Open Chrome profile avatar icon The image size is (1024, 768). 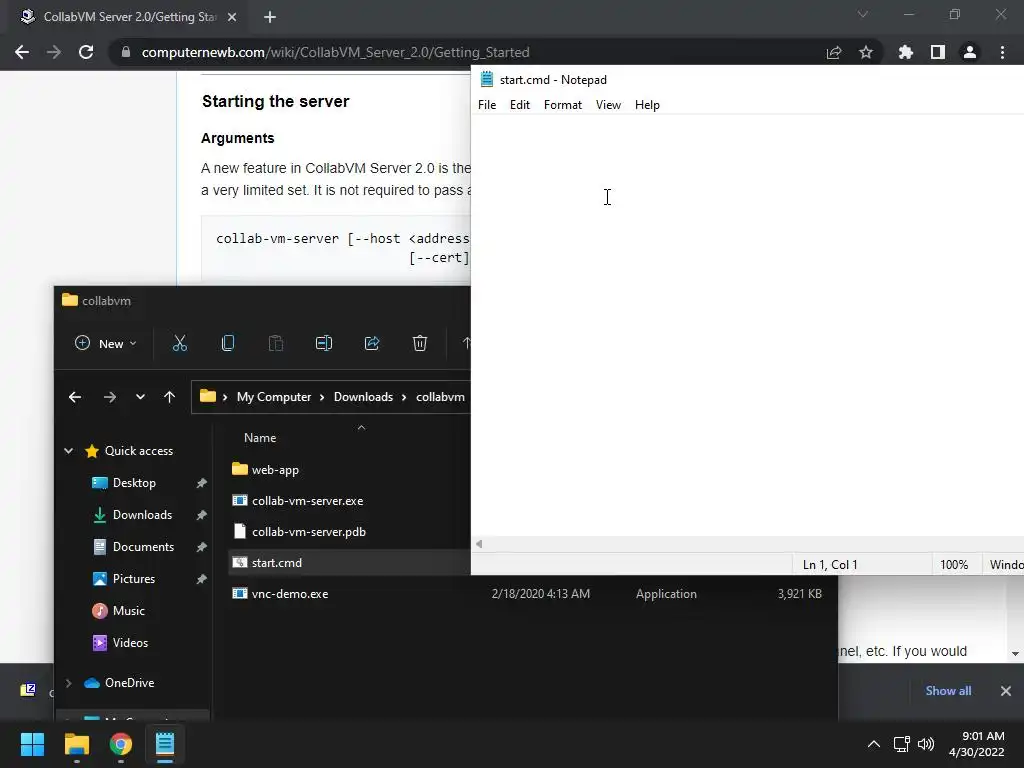click(x=970, y=52)
